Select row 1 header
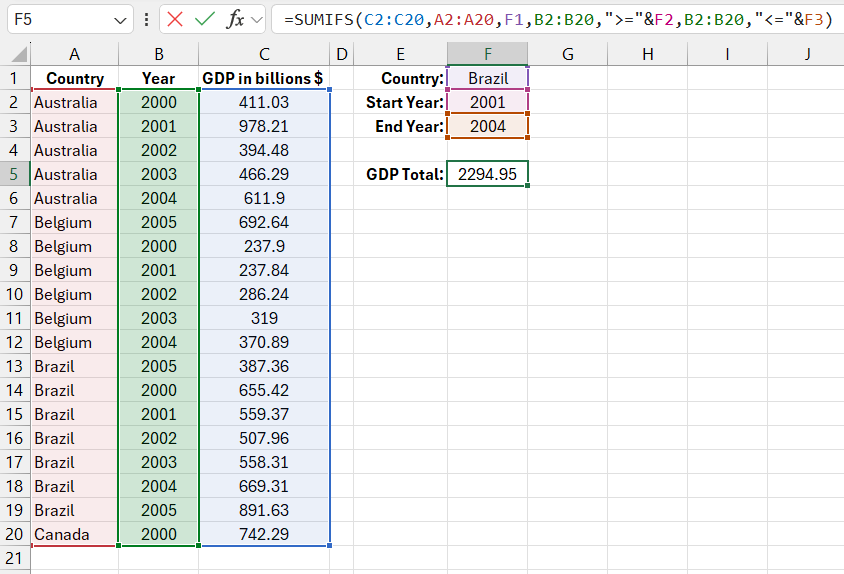This screenshot has height=574, width=844. 15,78
